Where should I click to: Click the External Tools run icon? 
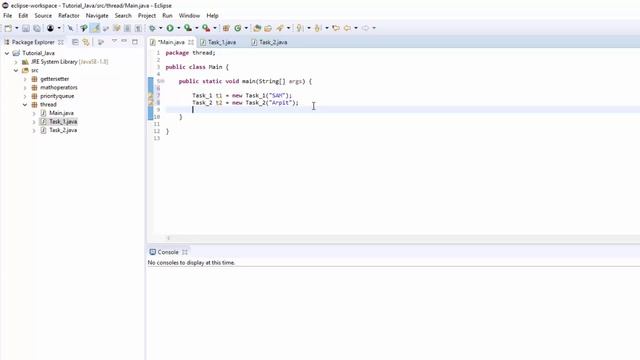[x=206, y=28]
